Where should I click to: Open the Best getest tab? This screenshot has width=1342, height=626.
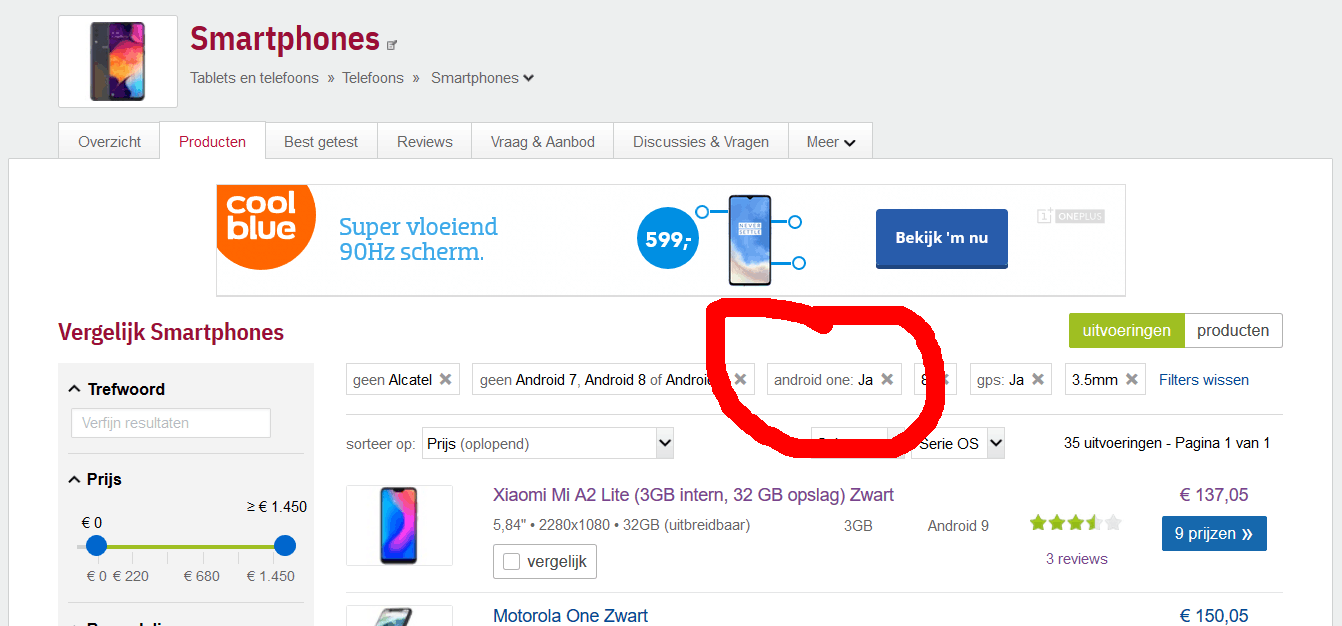pos(321,141)
